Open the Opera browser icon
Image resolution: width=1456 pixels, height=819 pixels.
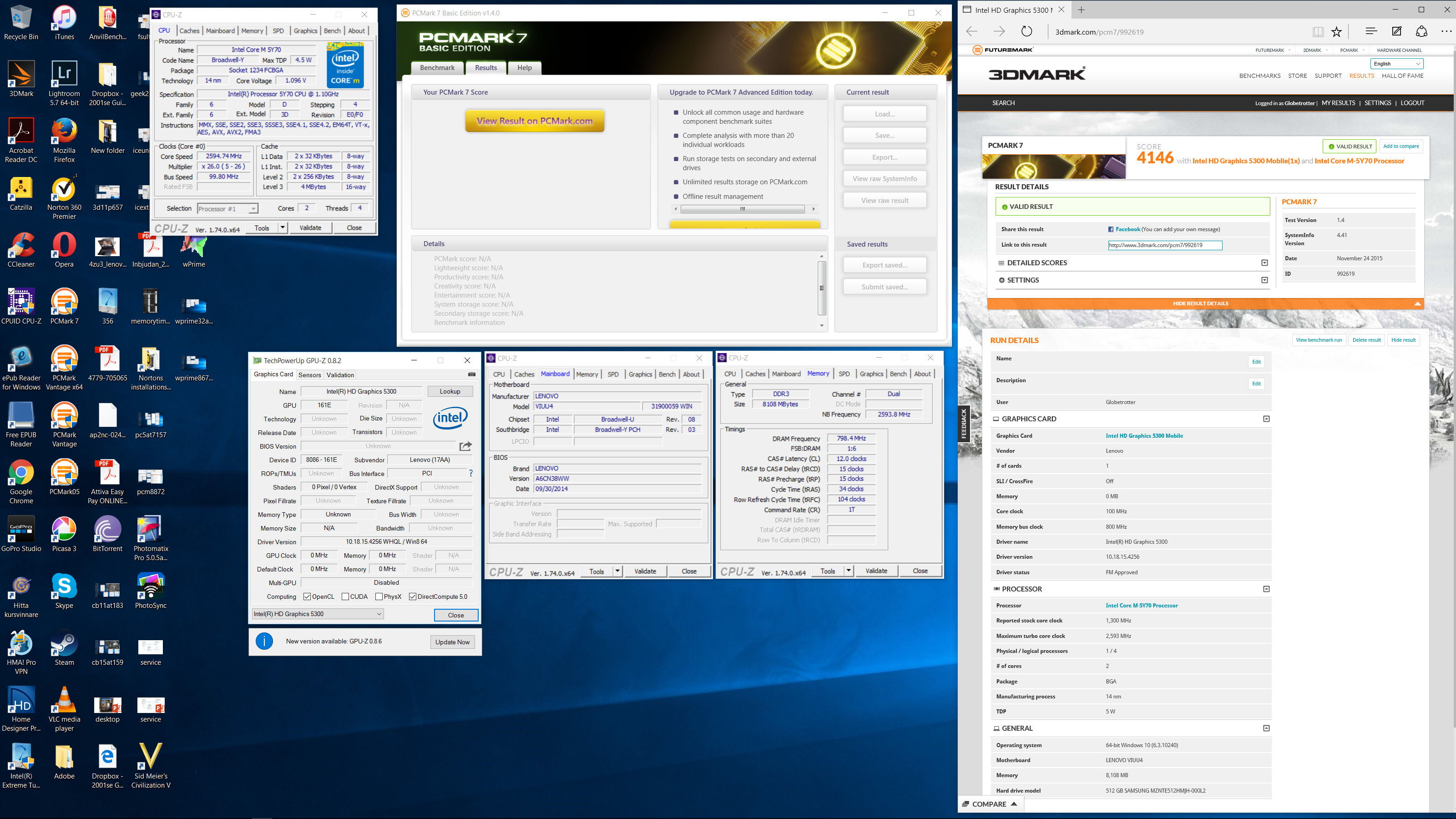click(64, 250)
